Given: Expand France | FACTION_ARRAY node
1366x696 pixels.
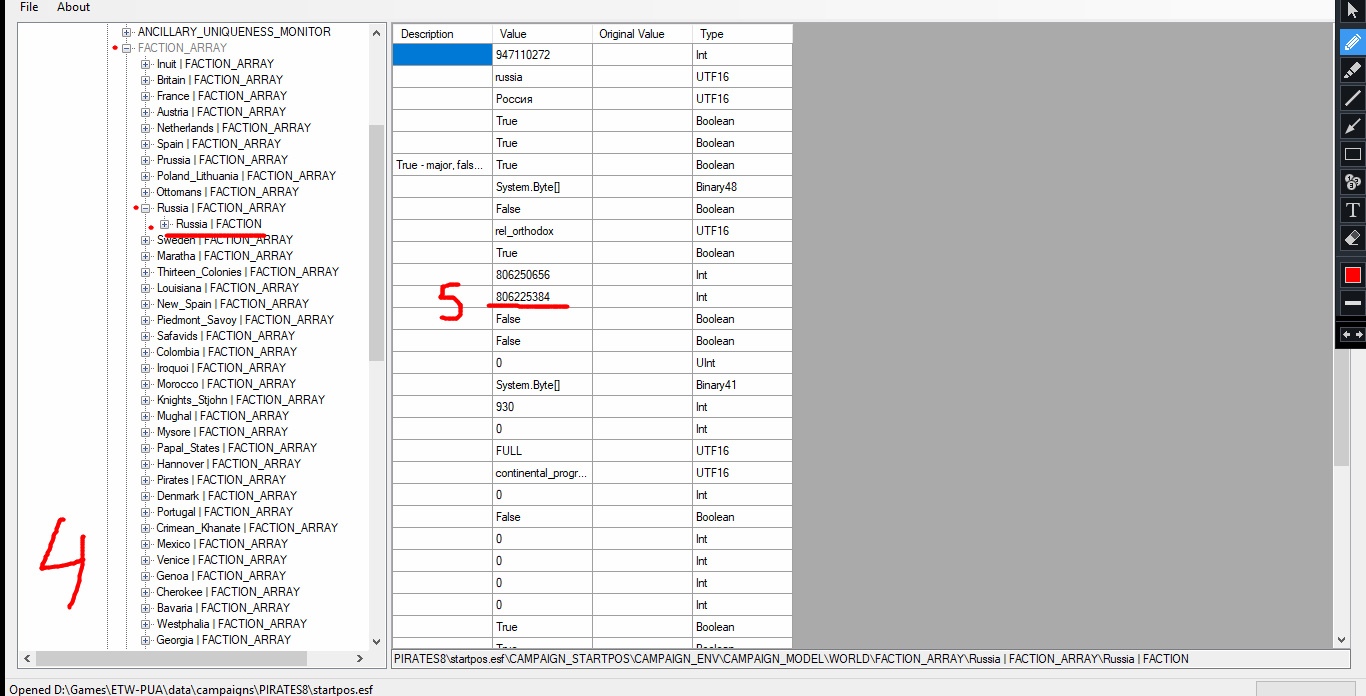Looking at the screenshot, I should point(146,96).
